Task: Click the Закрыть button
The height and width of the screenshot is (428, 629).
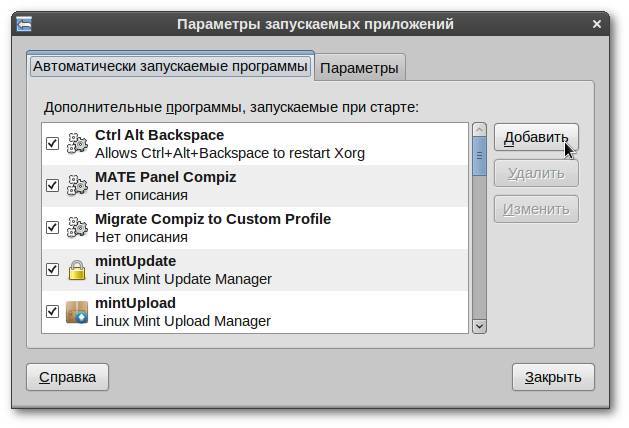Action: [553, 377]
